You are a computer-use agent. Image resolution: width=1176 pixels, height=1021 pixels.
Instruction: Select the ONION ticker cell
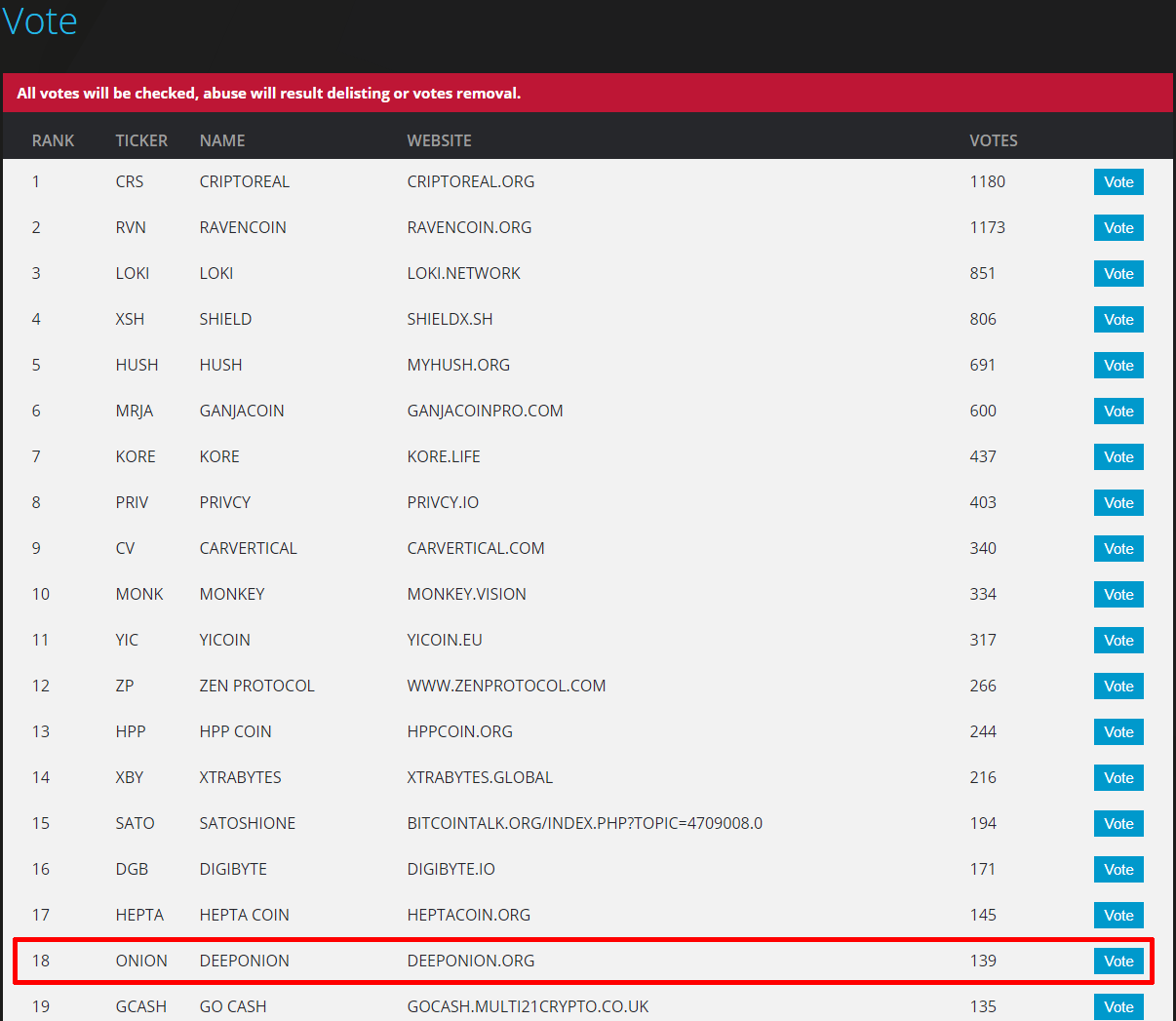coord(141,961)
